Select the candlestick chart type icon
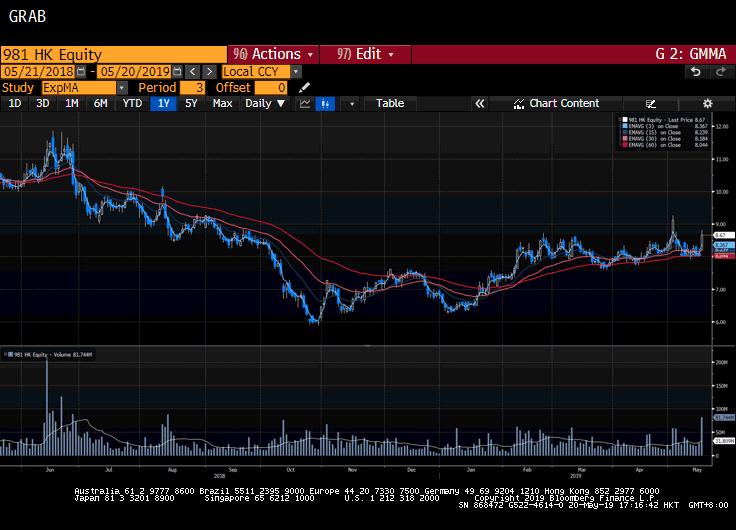 coord(325,103)
